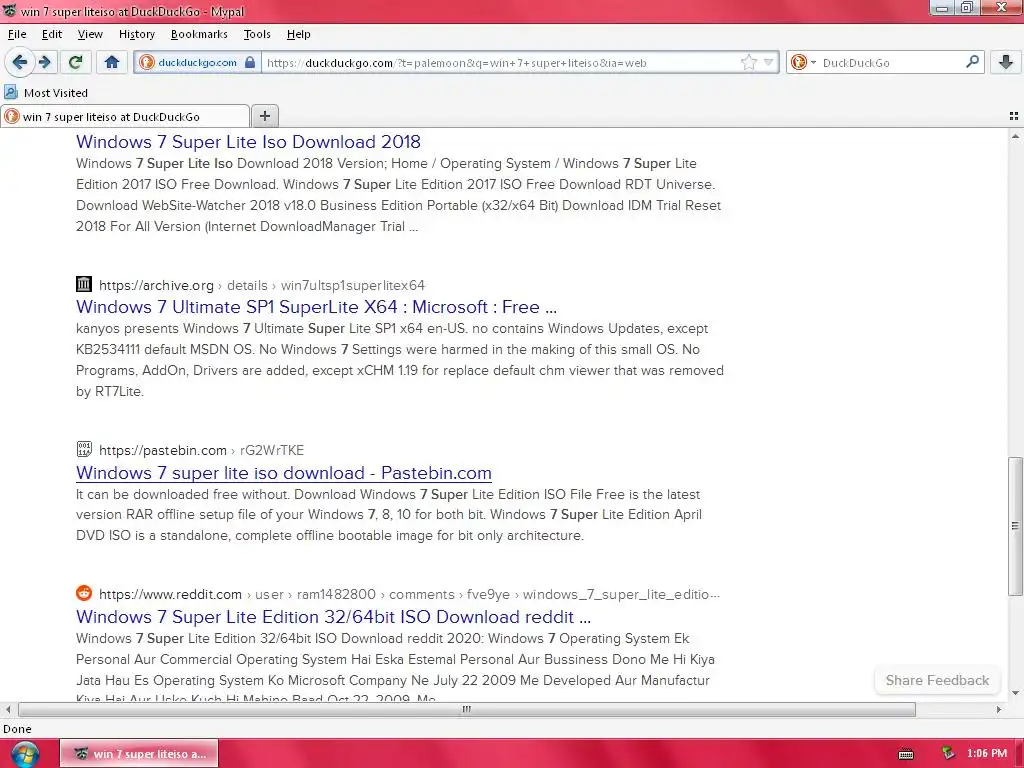Click the magnifier search icon in search box
Viewport: 1024px width, 768px height.
click(x=972, y=62)
